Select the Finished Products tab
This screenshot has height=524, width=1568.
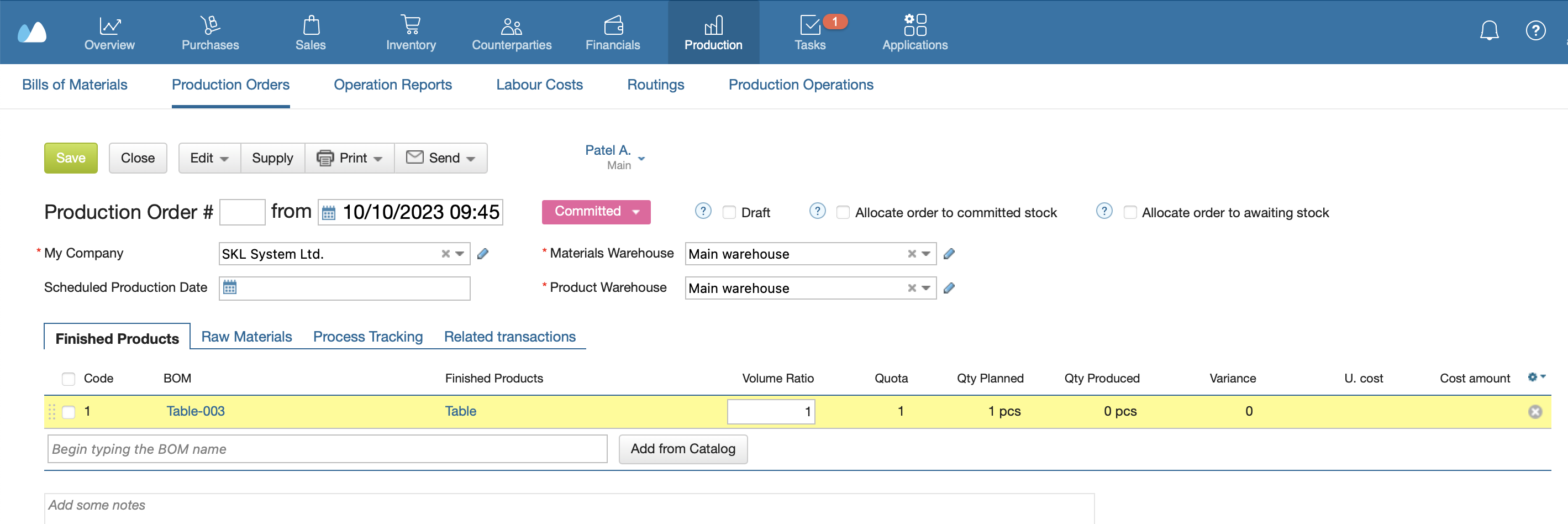tap(117, 338)
